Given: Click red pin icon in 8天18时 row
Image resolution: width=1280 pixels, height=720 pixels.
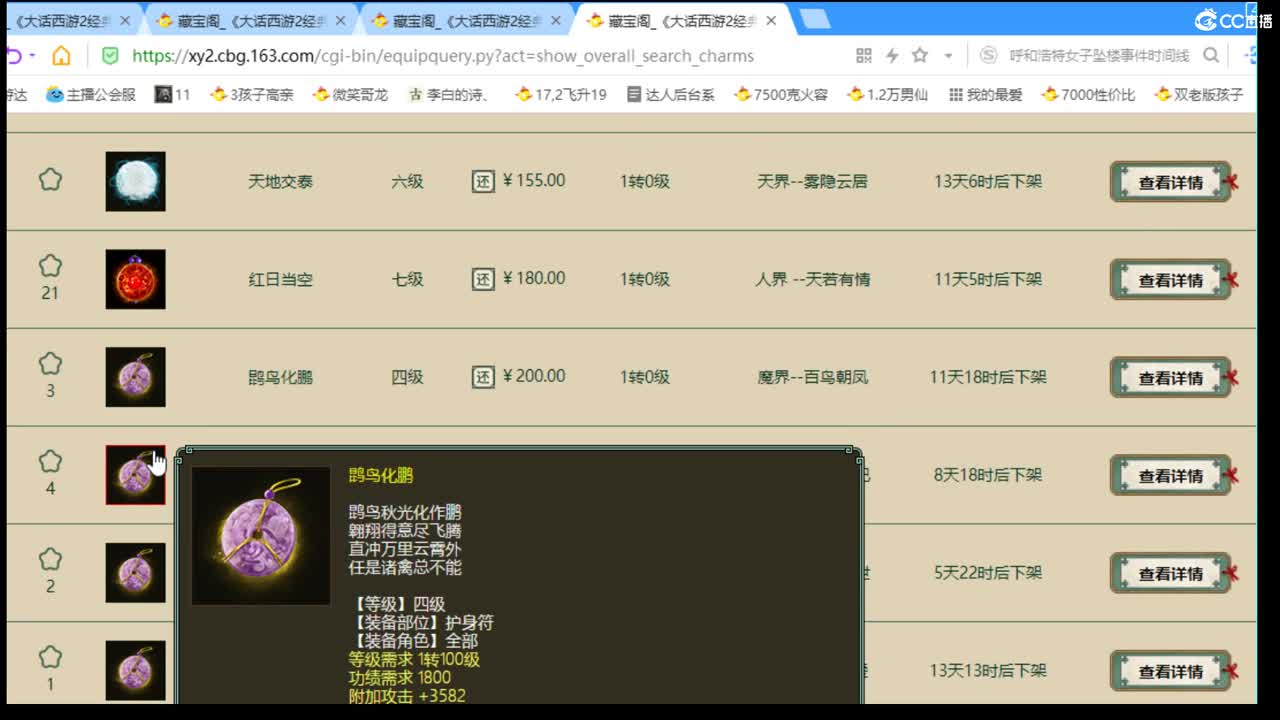Looking at the screenshot, I should click(1231, 476).
